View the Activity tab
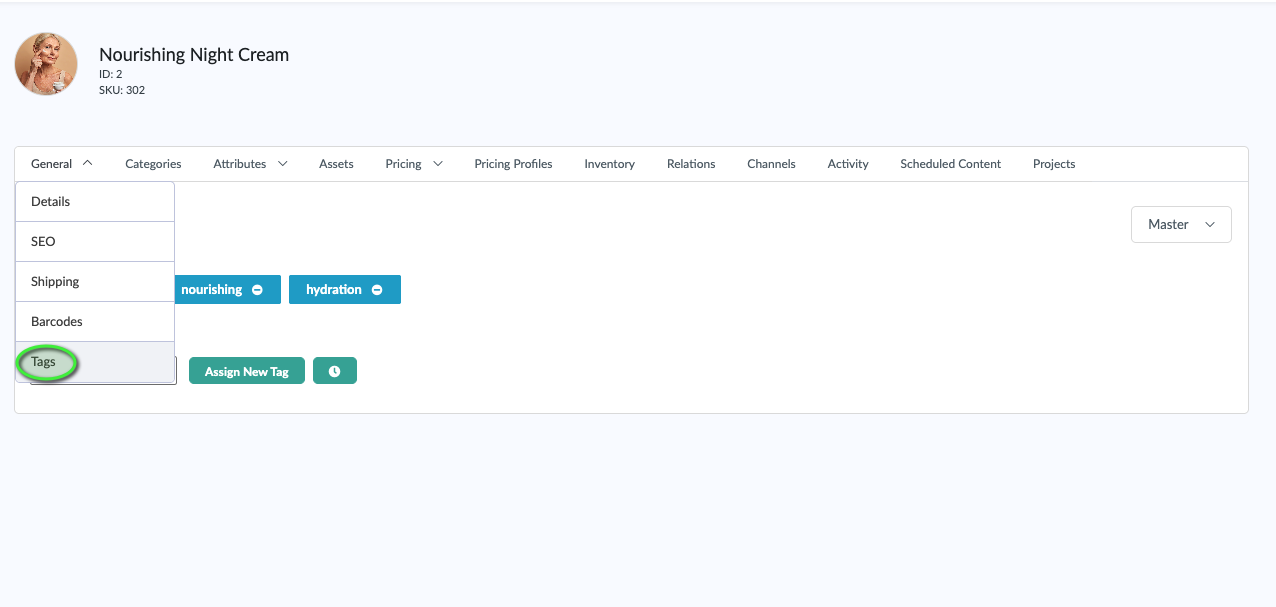Screen dimensions: 1276x607 (848, 164)
